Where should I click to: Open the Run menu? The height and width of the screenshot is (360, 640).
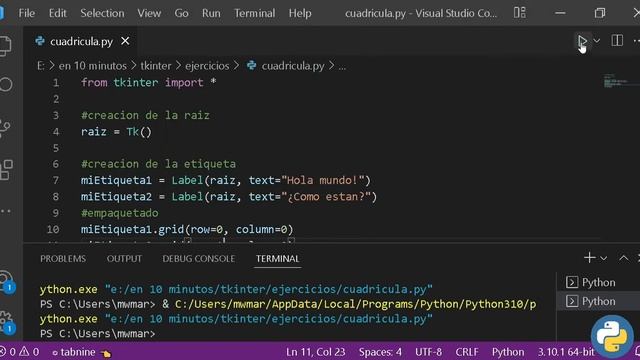tap(211, 13)
